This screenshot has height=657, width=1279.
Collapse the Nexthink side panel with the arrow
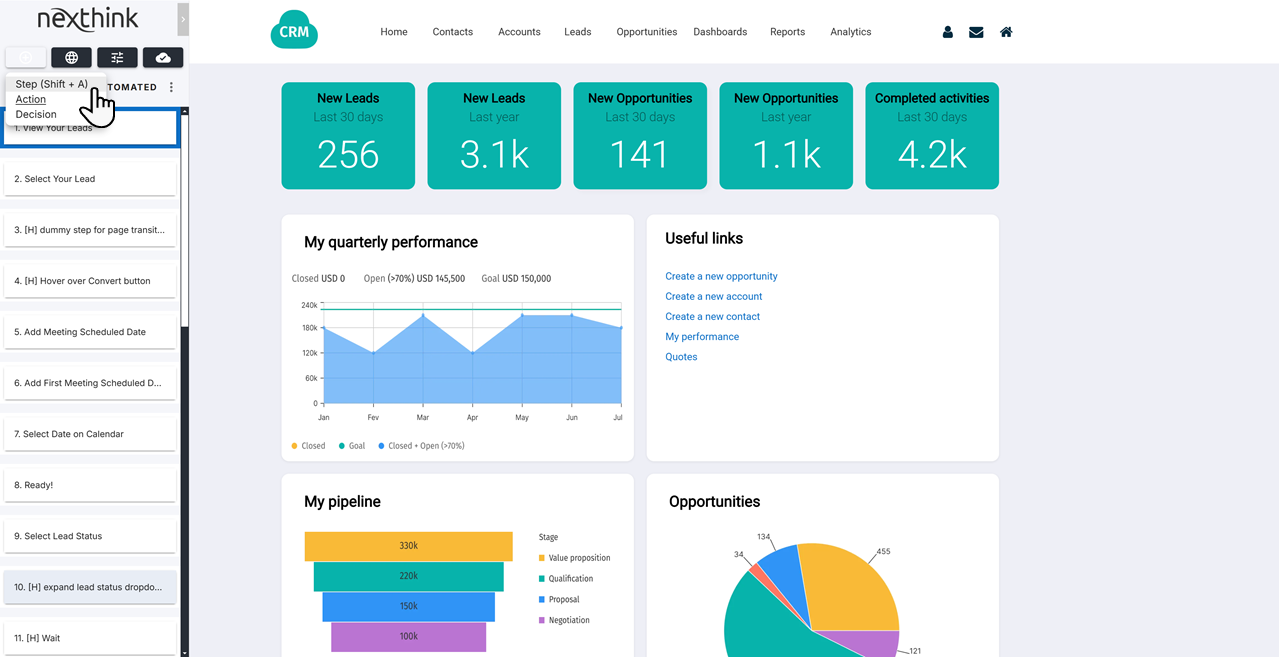pos(183,19)
